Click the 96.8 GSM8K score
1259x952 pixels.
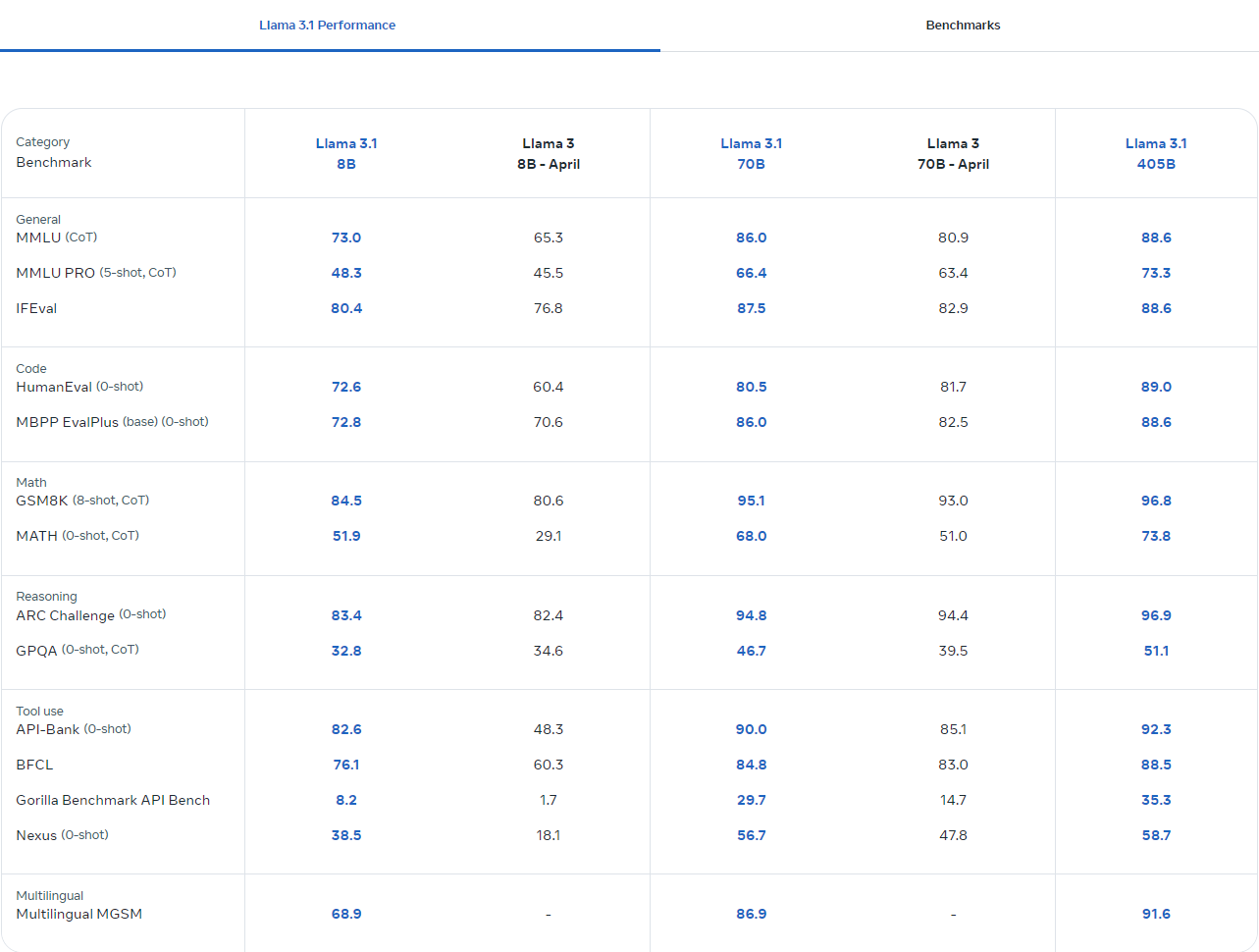click(x=1156, y=501)
